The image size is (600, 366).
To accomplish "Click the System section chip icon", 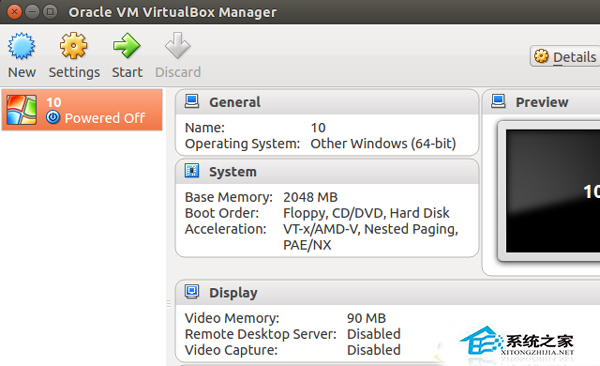I will pyautogui.click(x=192, y=171).
